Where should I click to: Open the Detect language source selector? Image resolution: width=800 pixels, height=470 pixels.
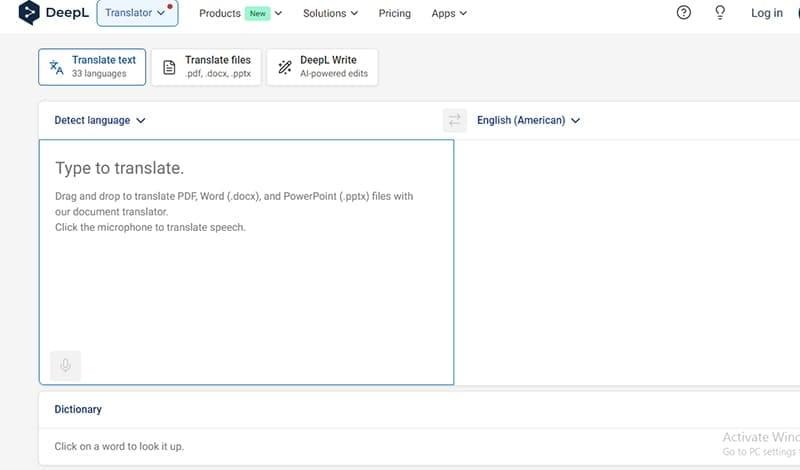tap(100, 120)
